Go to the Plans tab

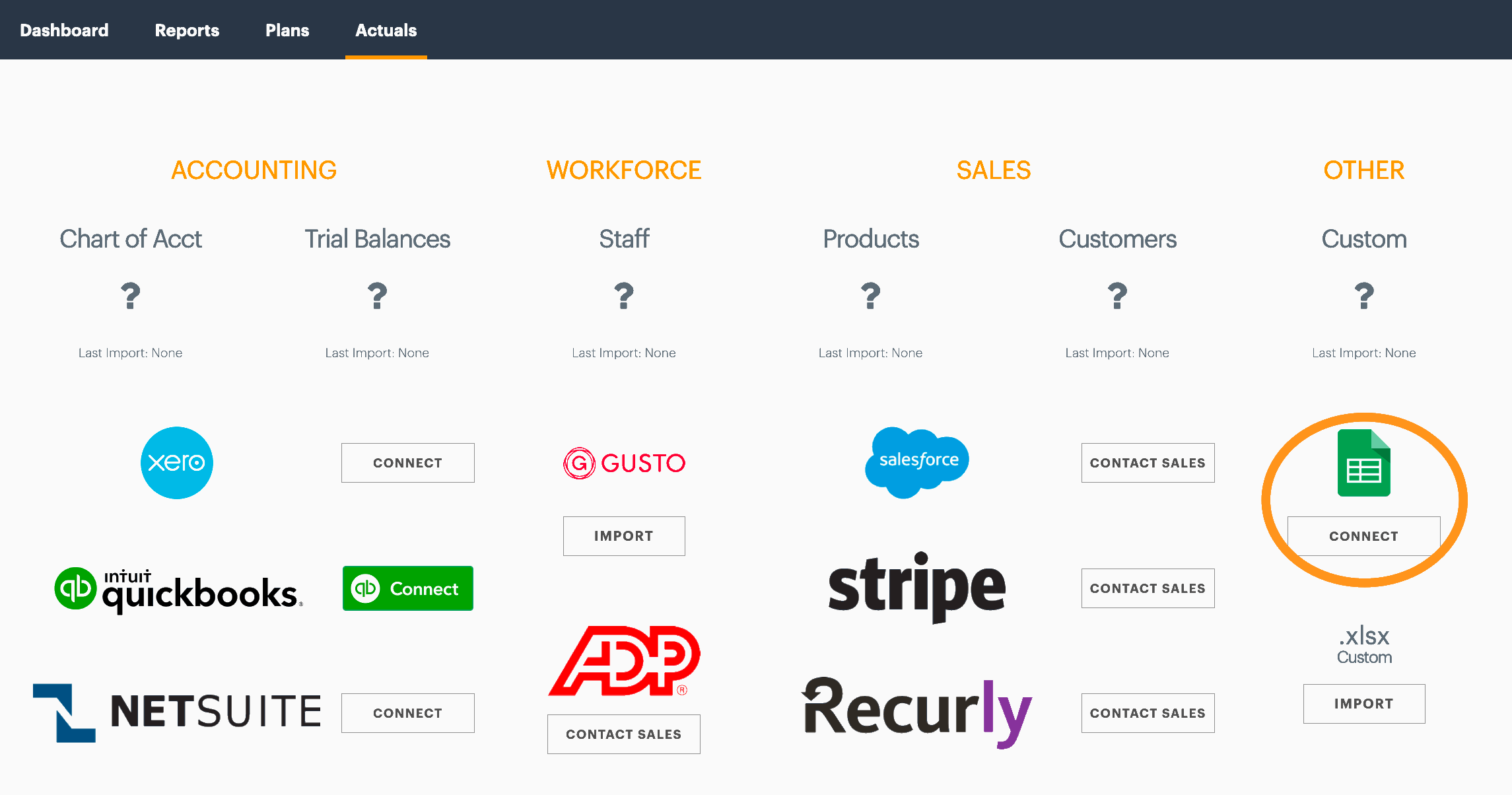287,30
